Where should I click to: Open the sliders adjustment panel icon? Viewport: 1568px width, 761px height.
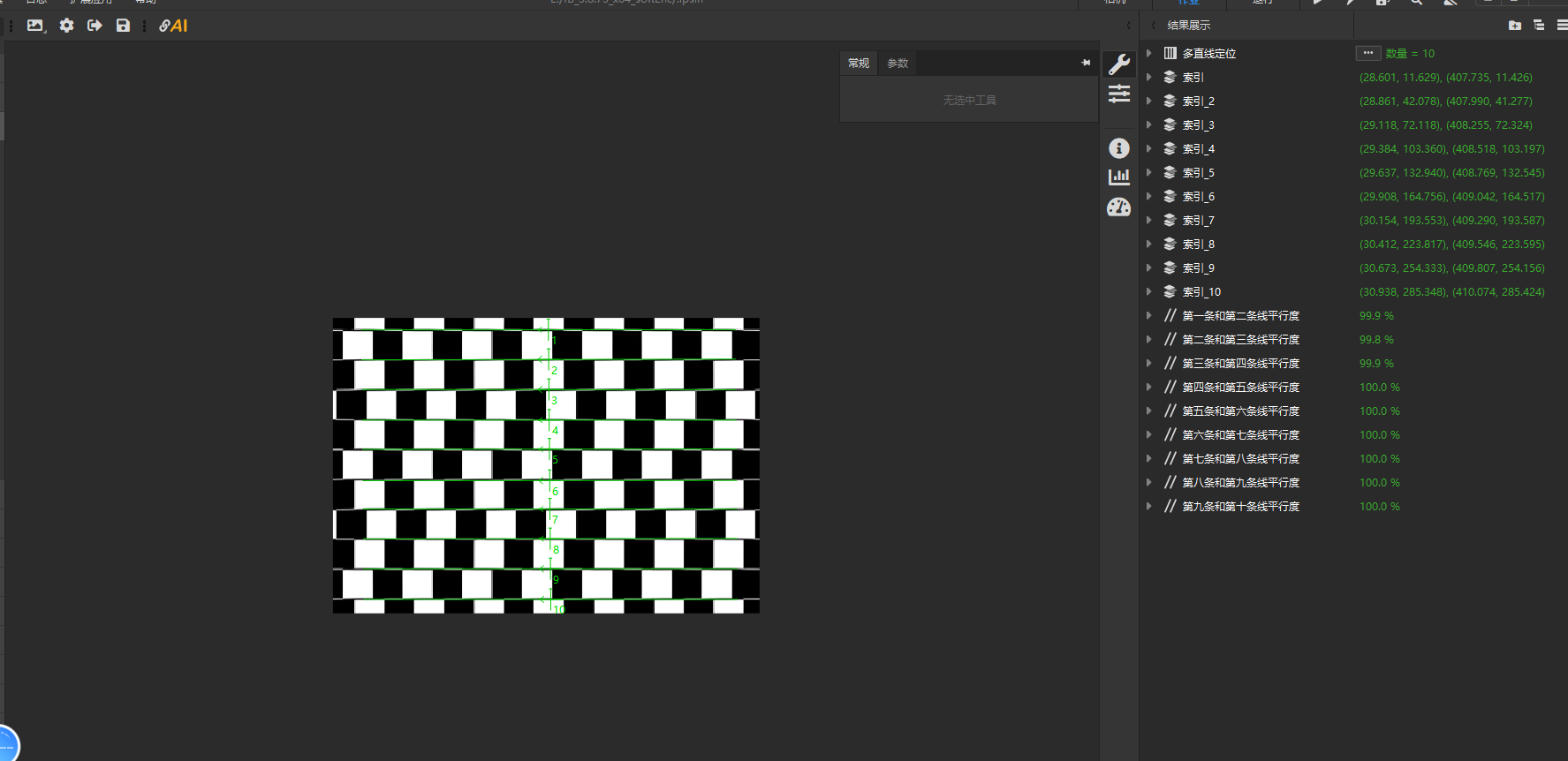coord(1118,93)
